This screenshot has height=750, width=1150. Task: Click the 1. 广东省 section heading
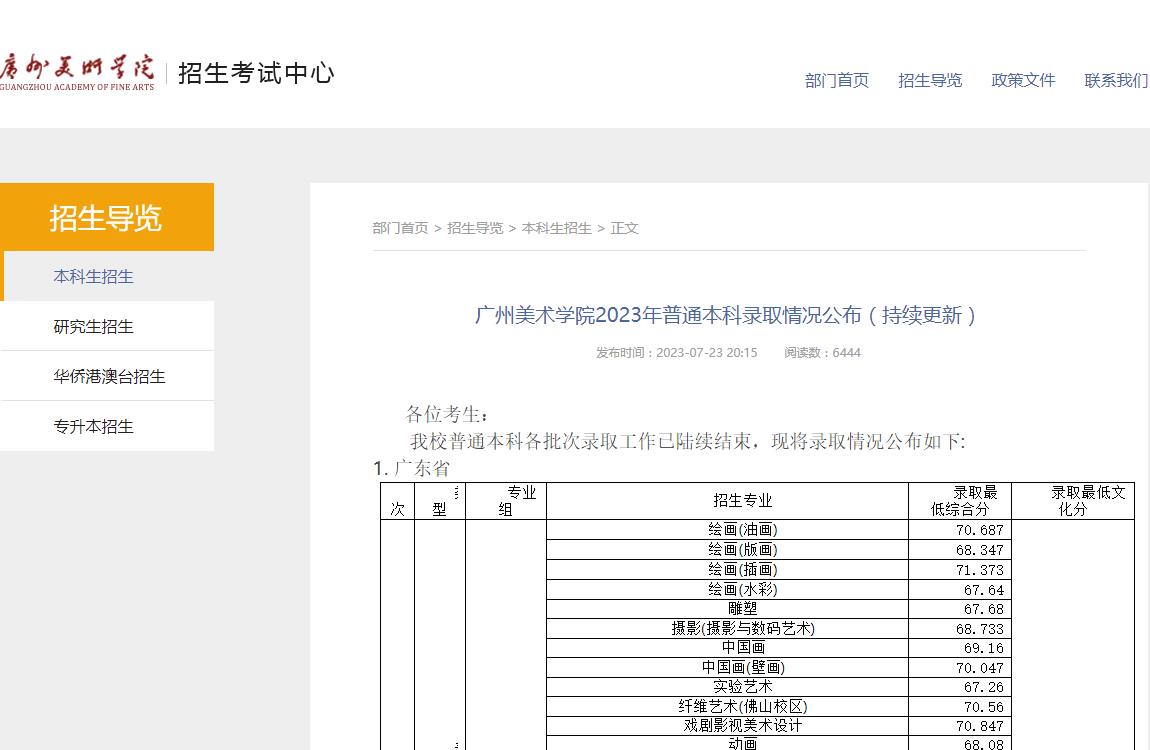(x=411, y=468)
